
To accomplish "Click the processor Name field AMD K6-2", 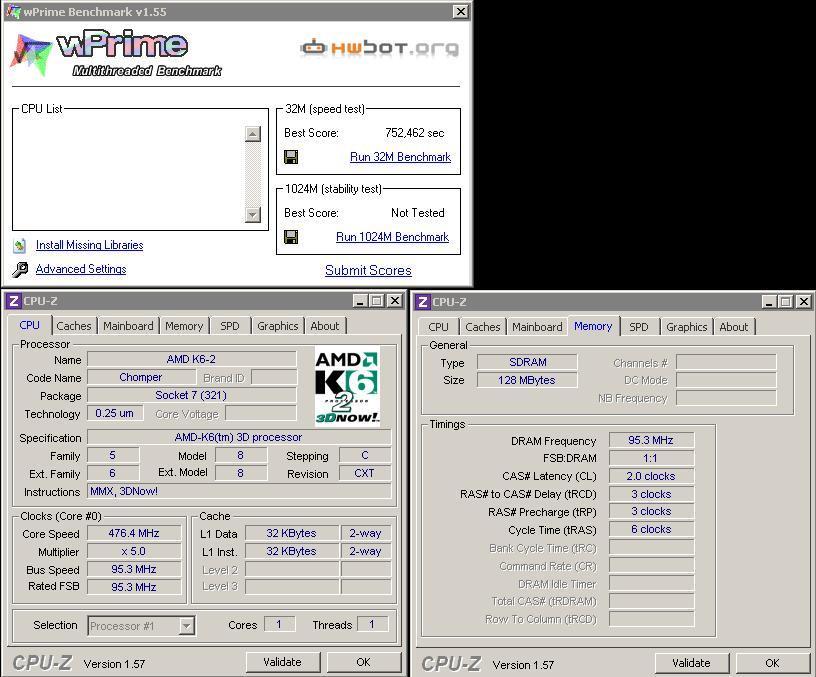I will tap(192, 360).
